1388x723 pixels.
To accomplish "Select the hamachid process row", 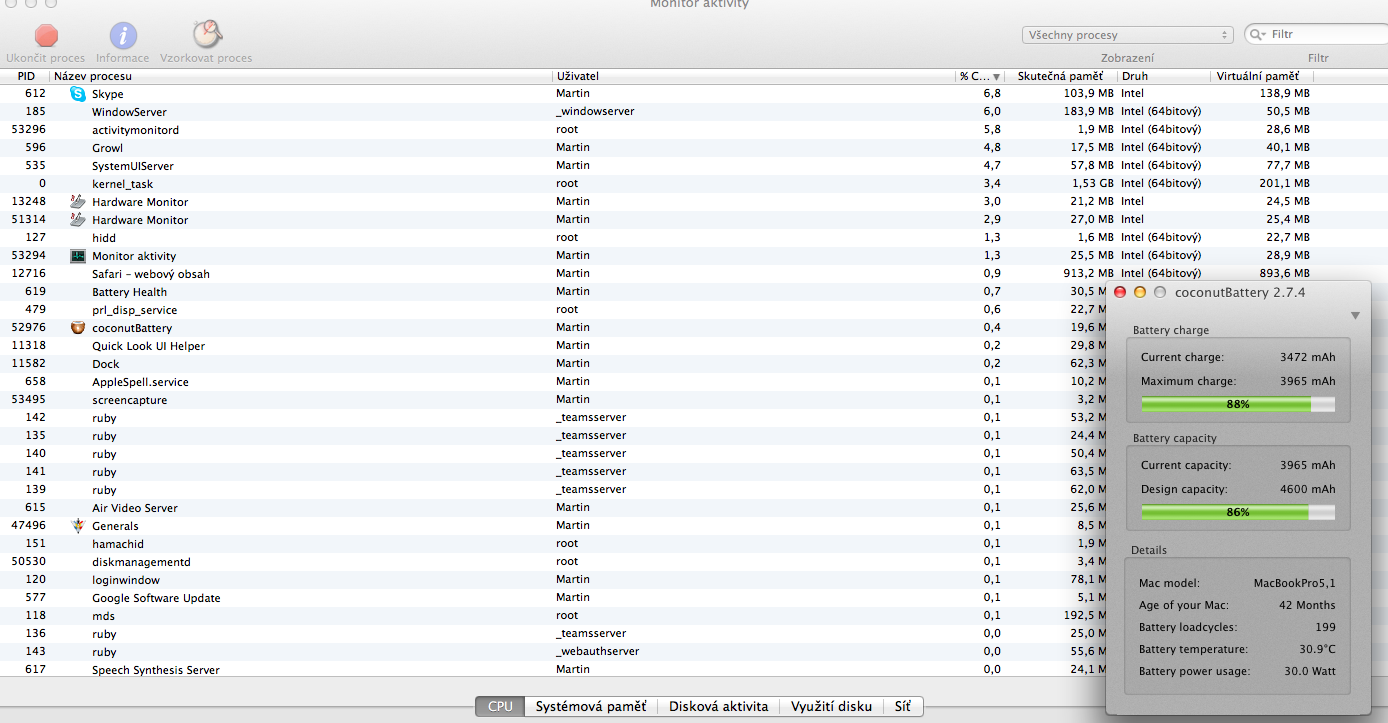I will [x=553, y=544].
